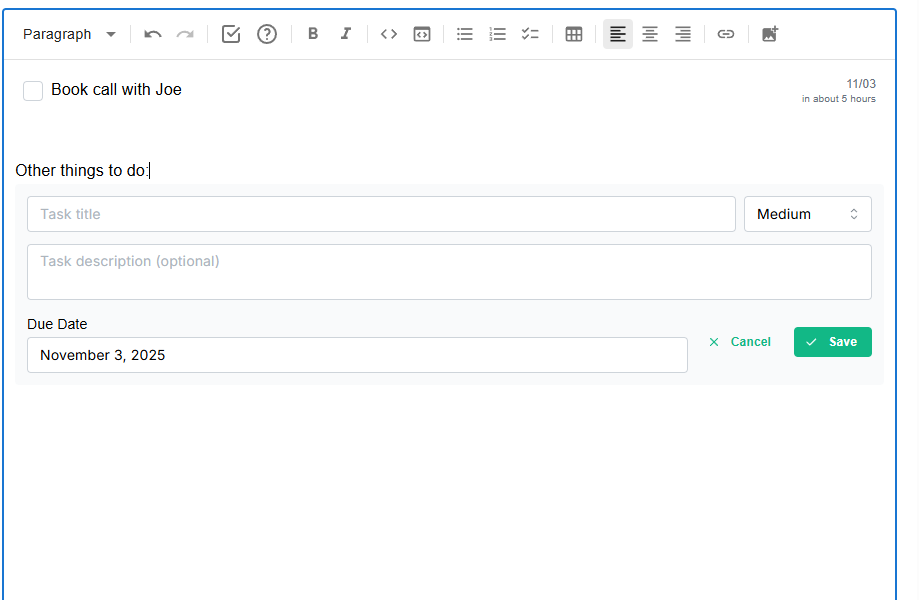The image size is (919, 600).
Task: Insert an image
Action: 770,34
